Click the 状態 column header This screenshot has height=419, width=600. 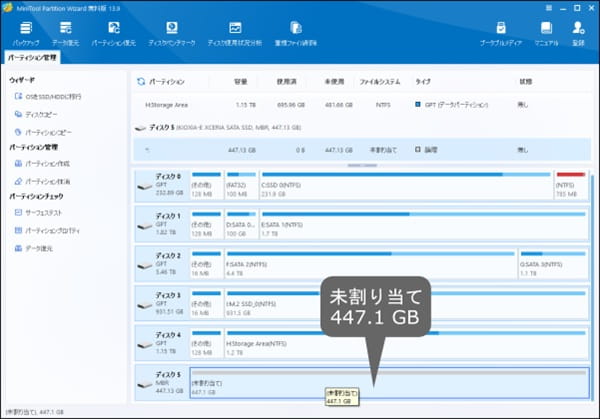click(526, 82)
